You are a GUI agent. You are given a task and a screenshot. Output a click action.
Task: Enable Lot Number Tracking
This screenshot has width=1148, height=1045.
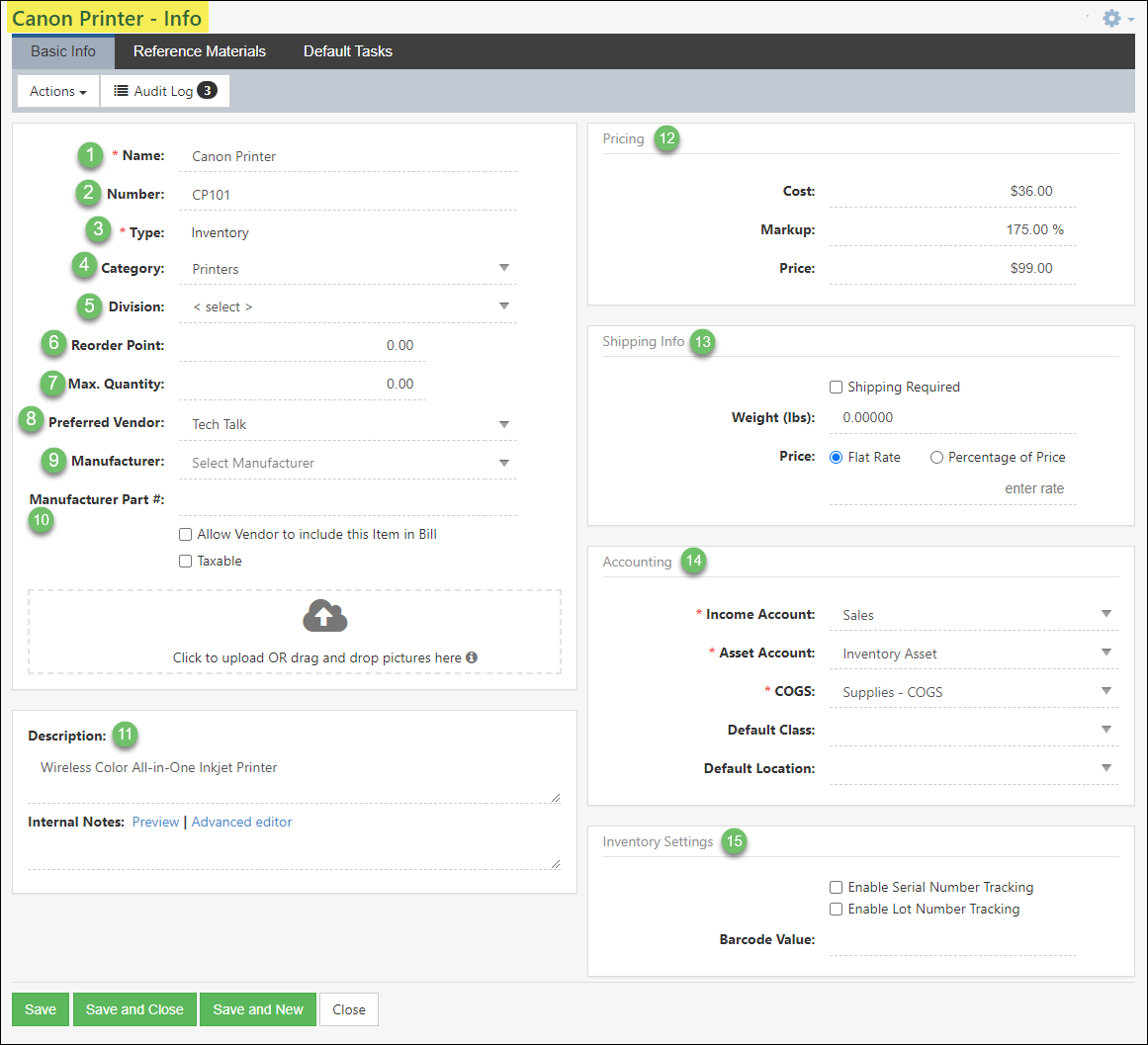pyautogui.click(x=836, y=909)
